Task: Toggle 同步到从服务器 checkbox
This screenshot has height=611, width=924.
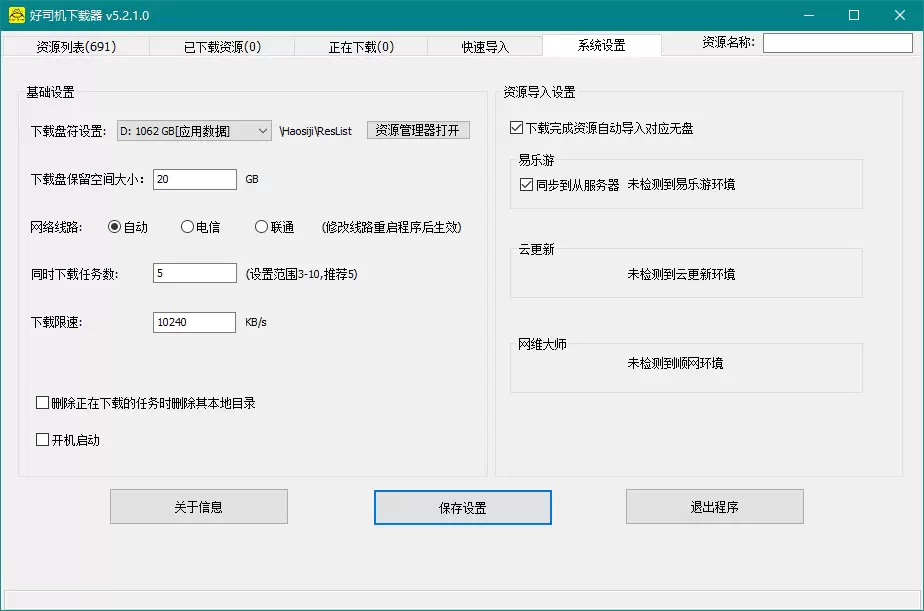Action: coord(569,184)
